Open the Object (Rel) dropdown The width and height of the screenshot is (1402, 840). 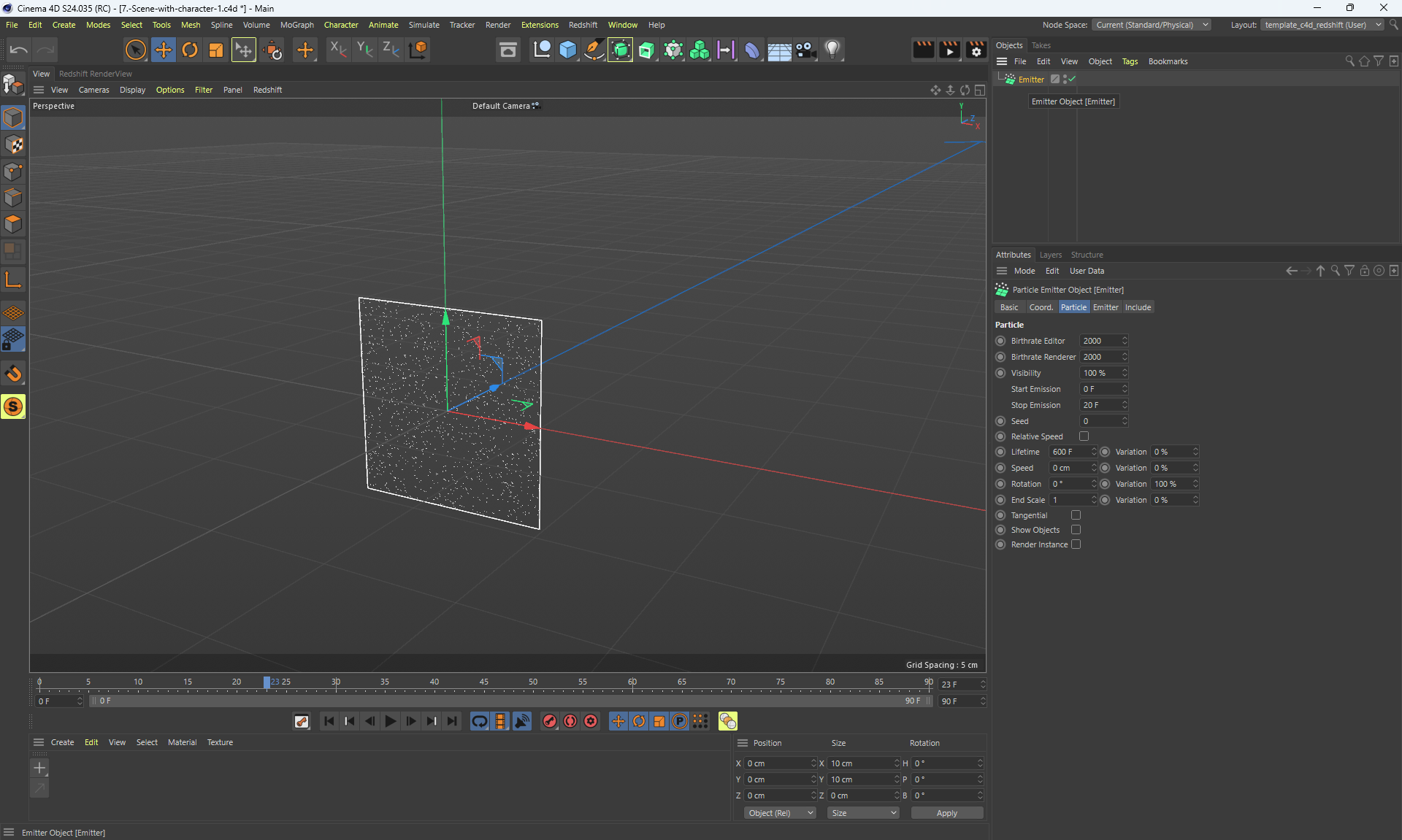tap(780, 813)
